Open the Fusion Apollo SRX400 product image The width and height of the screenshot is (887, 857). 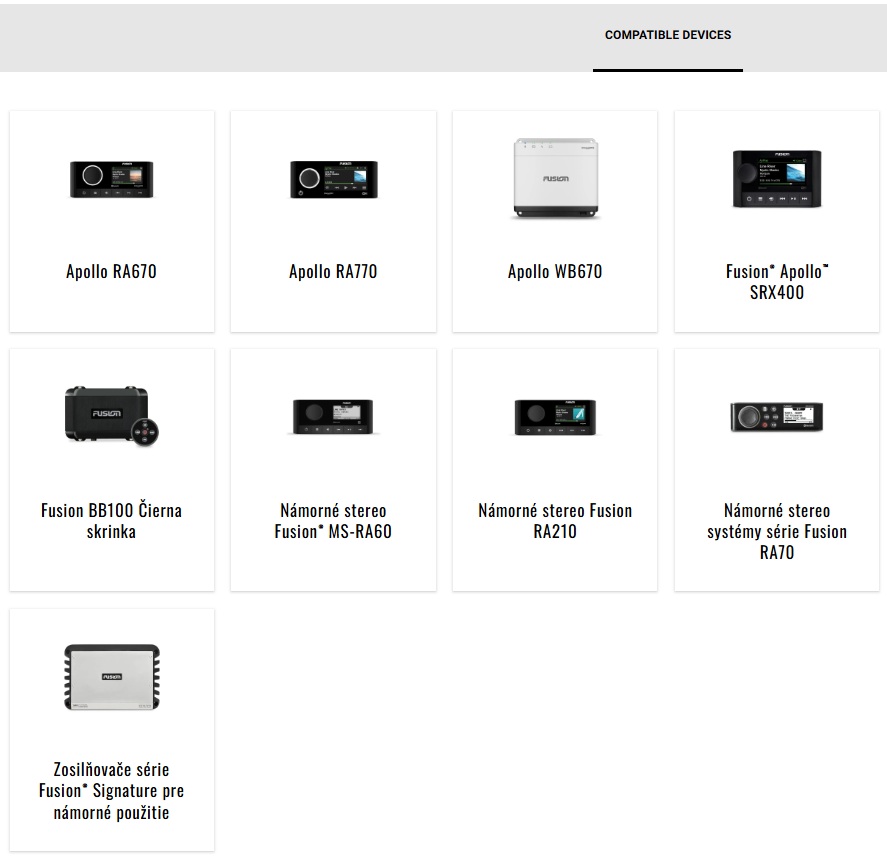pyautogui.click(x=777, y=179)
